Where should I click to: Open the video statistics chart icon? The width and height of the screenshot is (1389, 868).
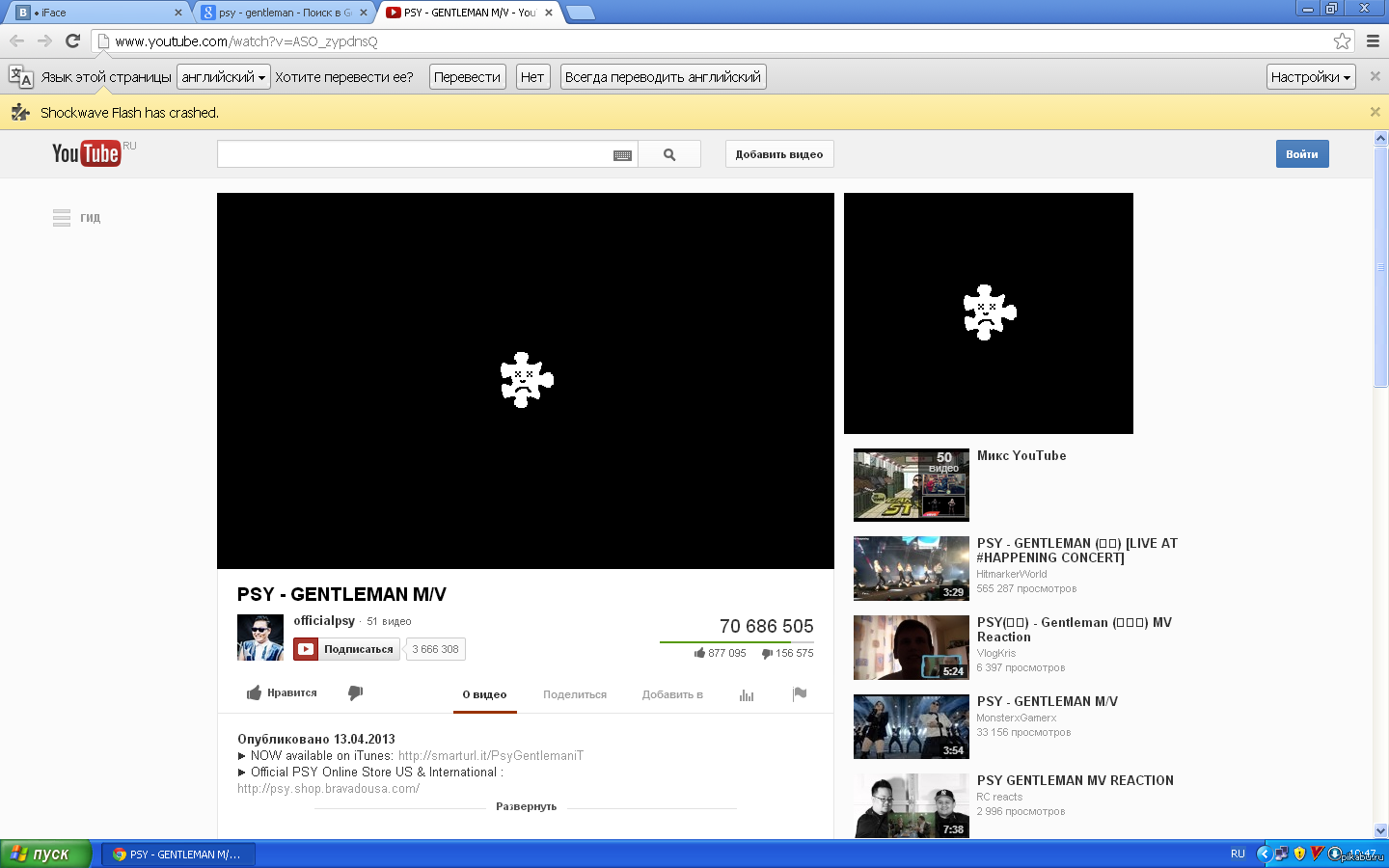(747, 694)
